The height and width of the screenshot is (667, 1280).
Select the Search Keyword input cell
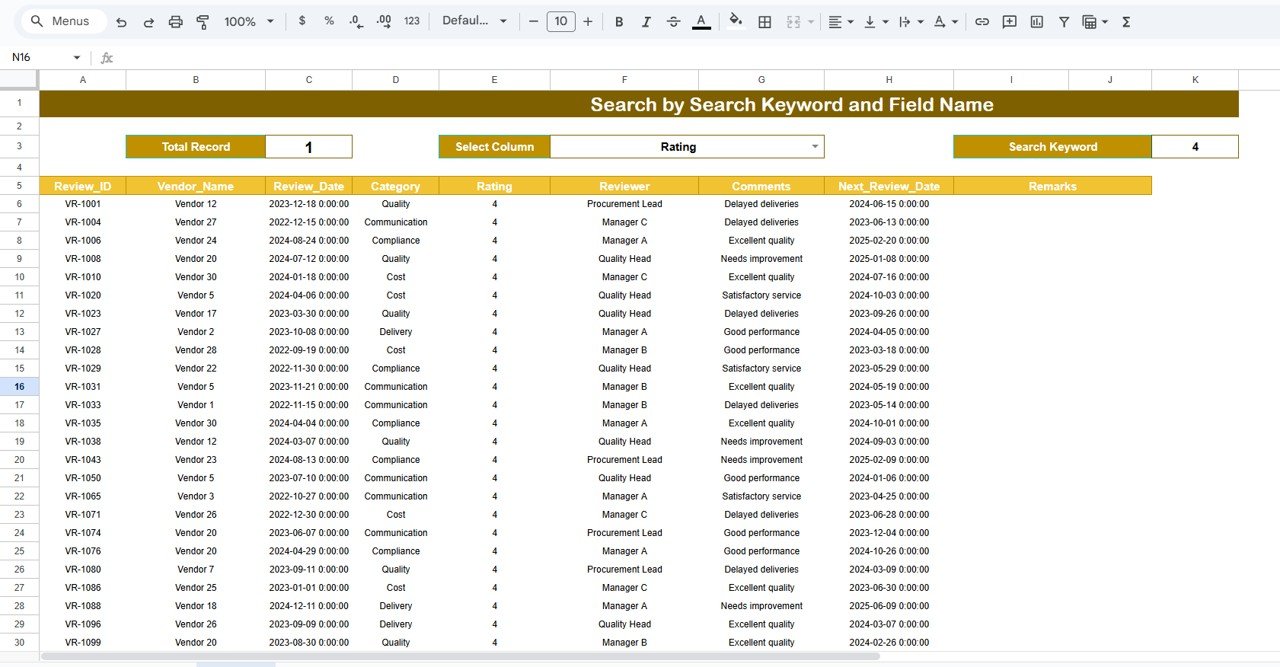1195,146
